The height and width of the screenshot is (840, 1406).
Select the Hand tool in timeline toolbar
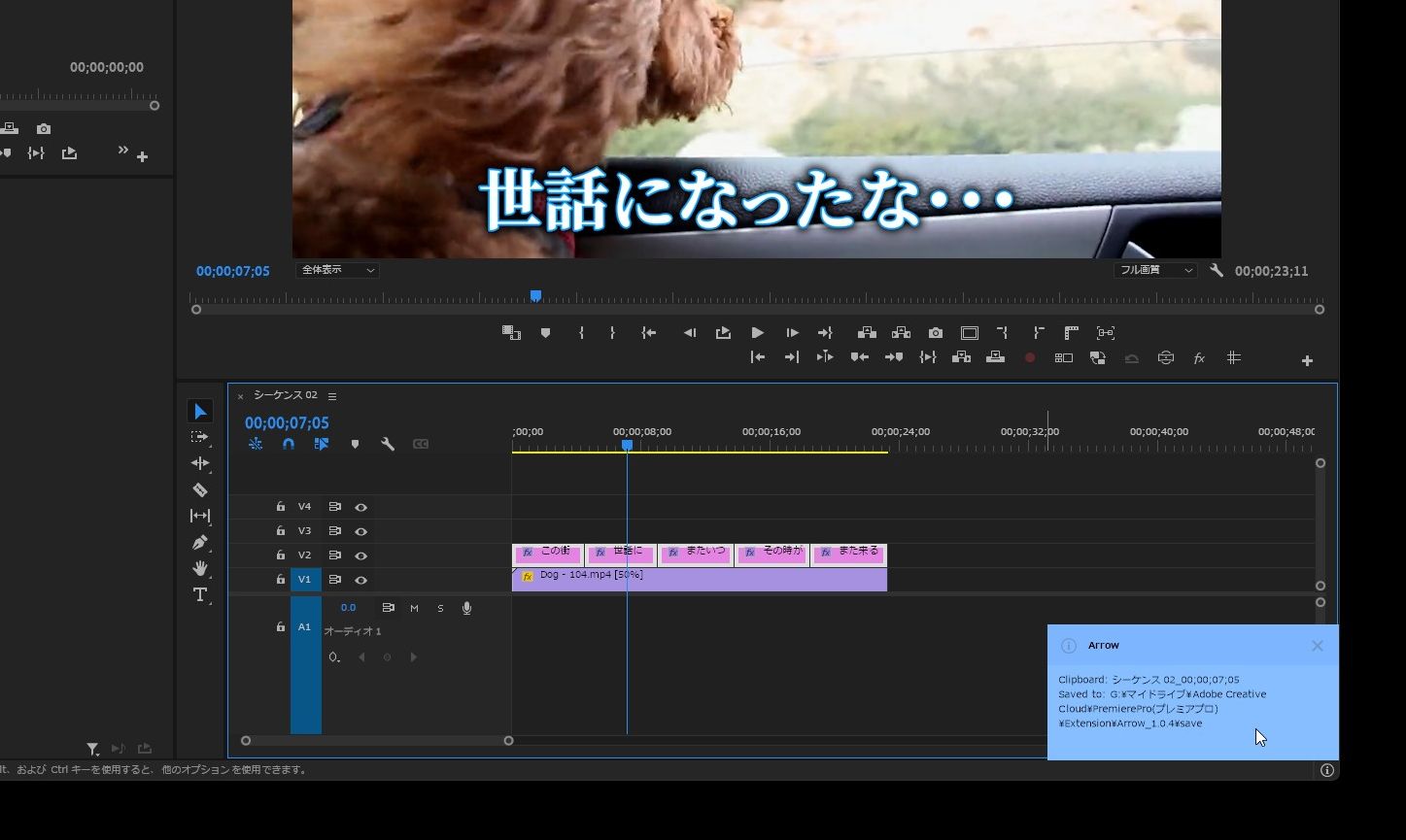(x=199, y=569)
